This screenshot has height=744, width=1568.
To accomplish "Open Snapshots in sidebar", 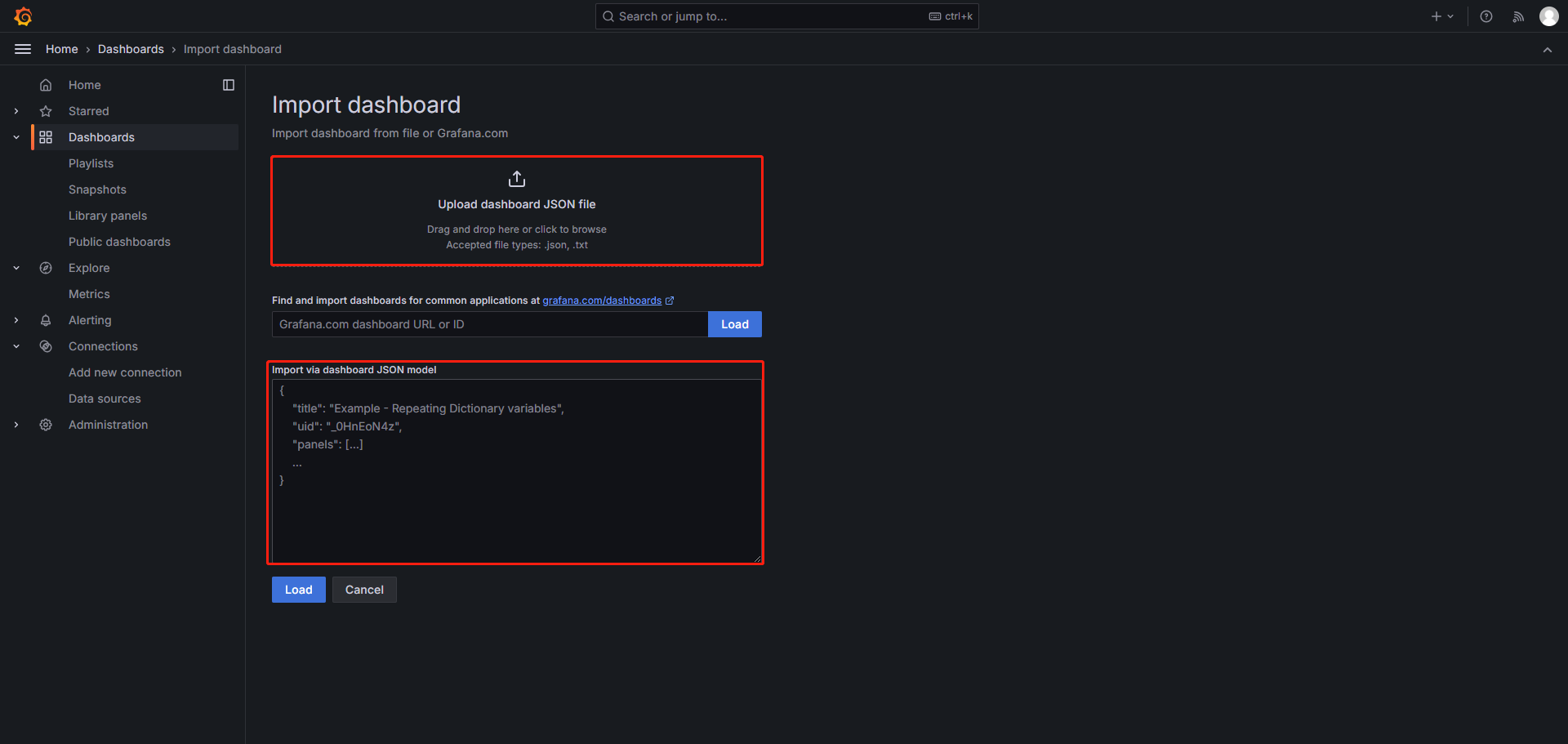I will point(97,189).
